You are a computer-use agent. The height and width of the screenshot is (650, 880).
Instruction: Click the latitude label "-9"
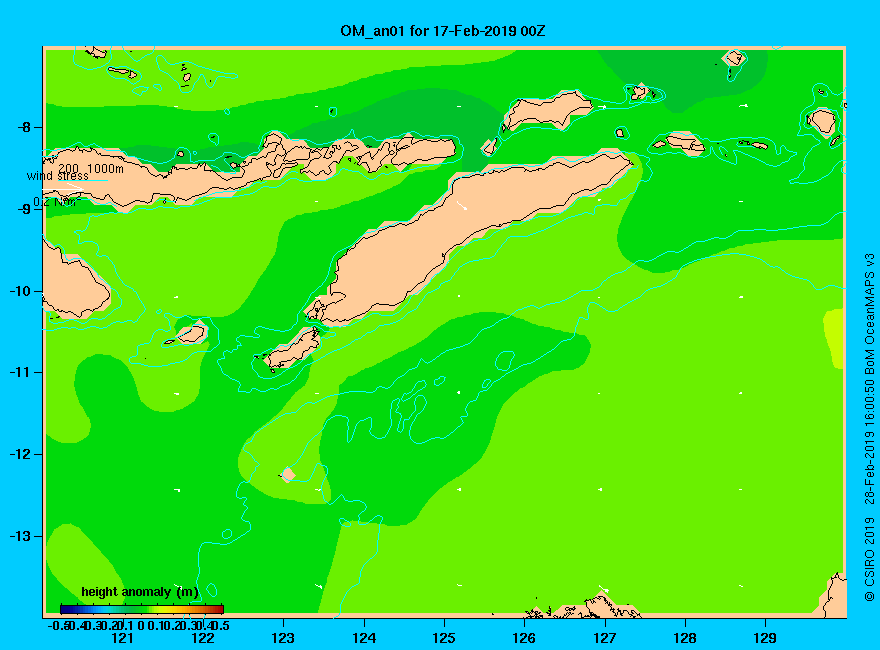(24, 209)
